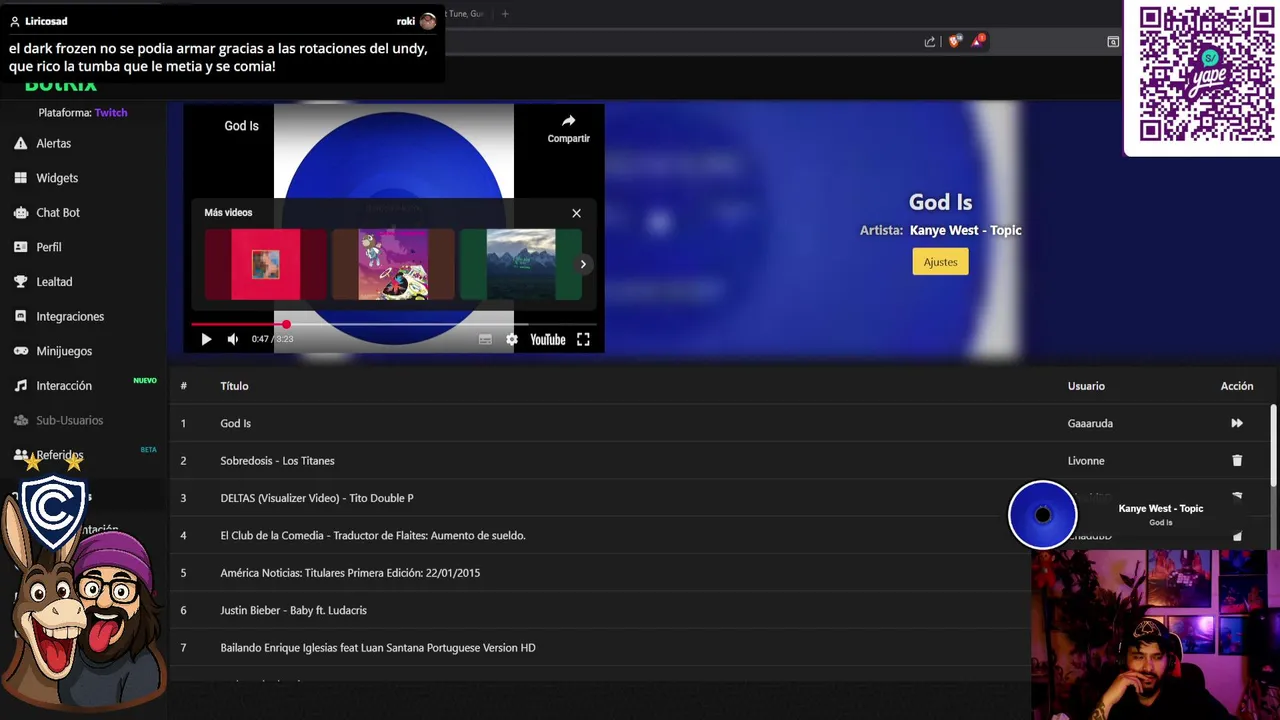Click the 'Kanye West - Topic' artist name
This screenshot has width=1280, height=720.
[x=966, y=230]
